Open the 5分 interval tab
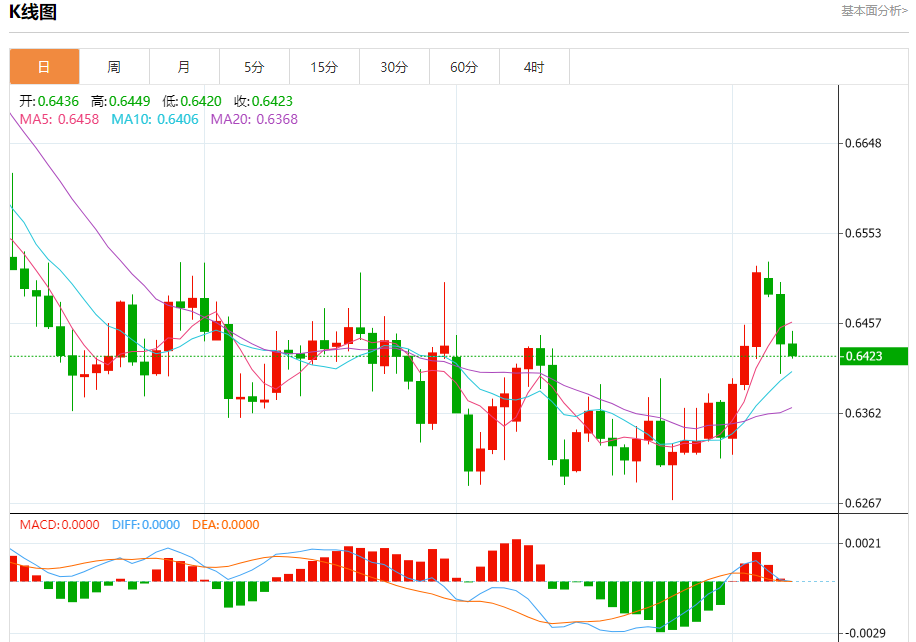Image resolution: width=916 pixels, height=642 pixels. coord(255,67)
